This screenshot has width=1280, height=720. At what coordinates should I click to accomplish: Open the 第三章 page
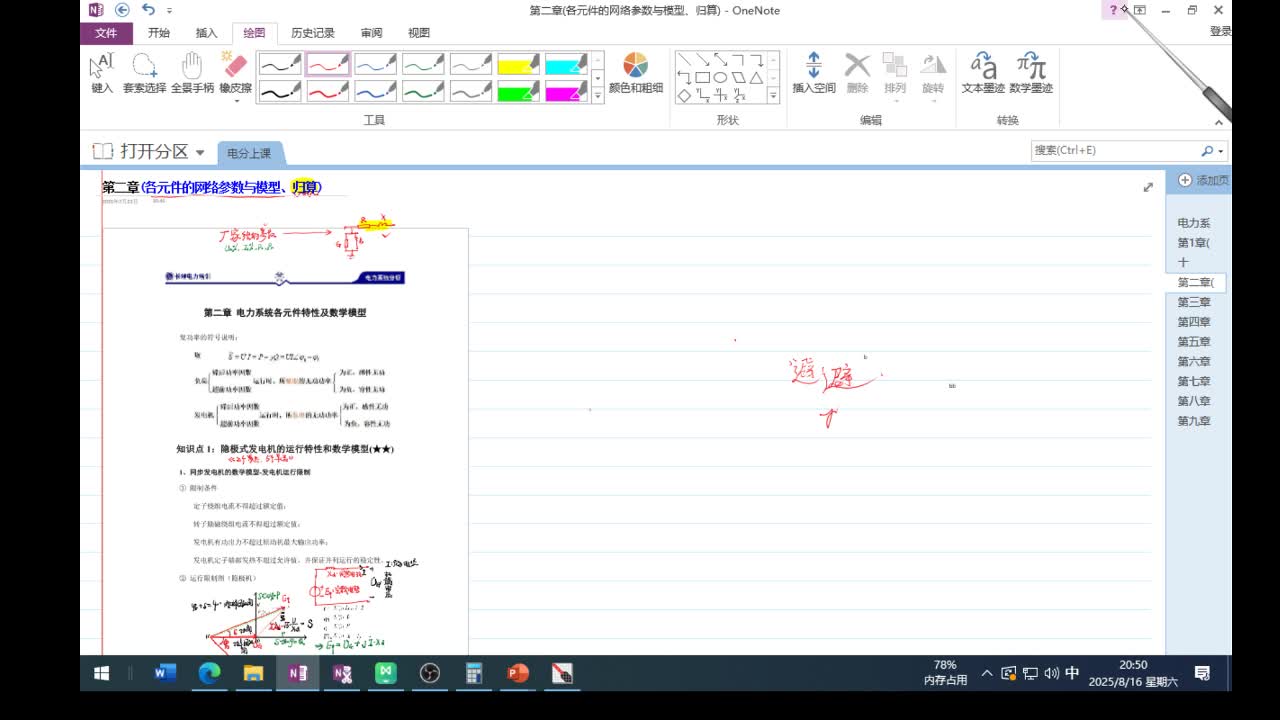[x=1194, y=302]
